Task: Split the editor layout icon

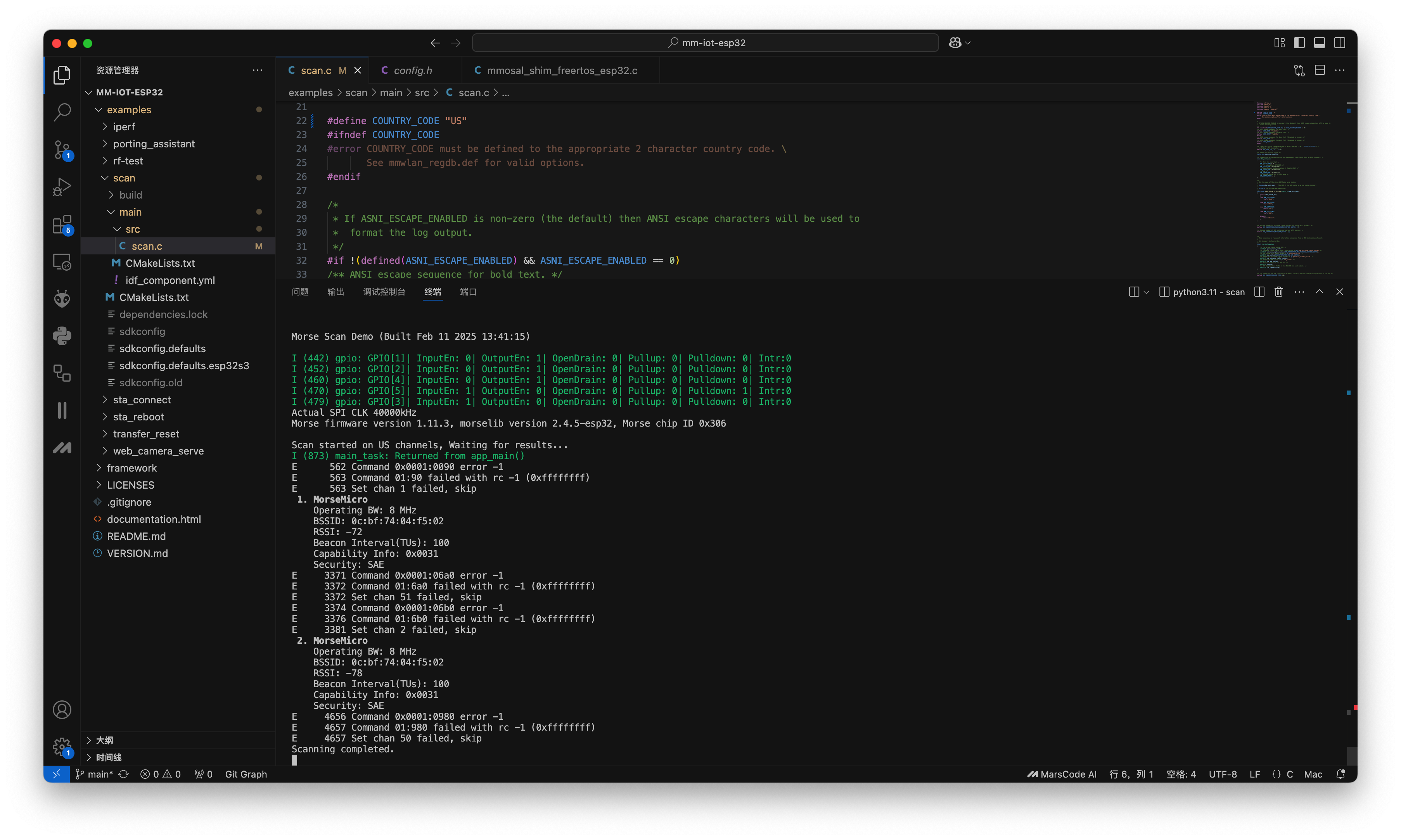Action: (x=1320, y=70)
